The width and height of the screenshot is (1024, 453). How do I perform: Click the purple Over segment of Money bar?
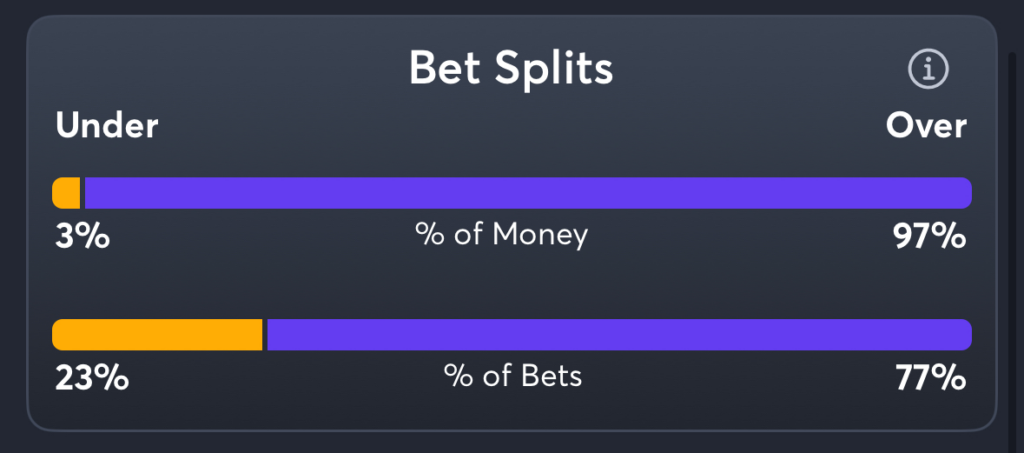[x=528, y=193]
